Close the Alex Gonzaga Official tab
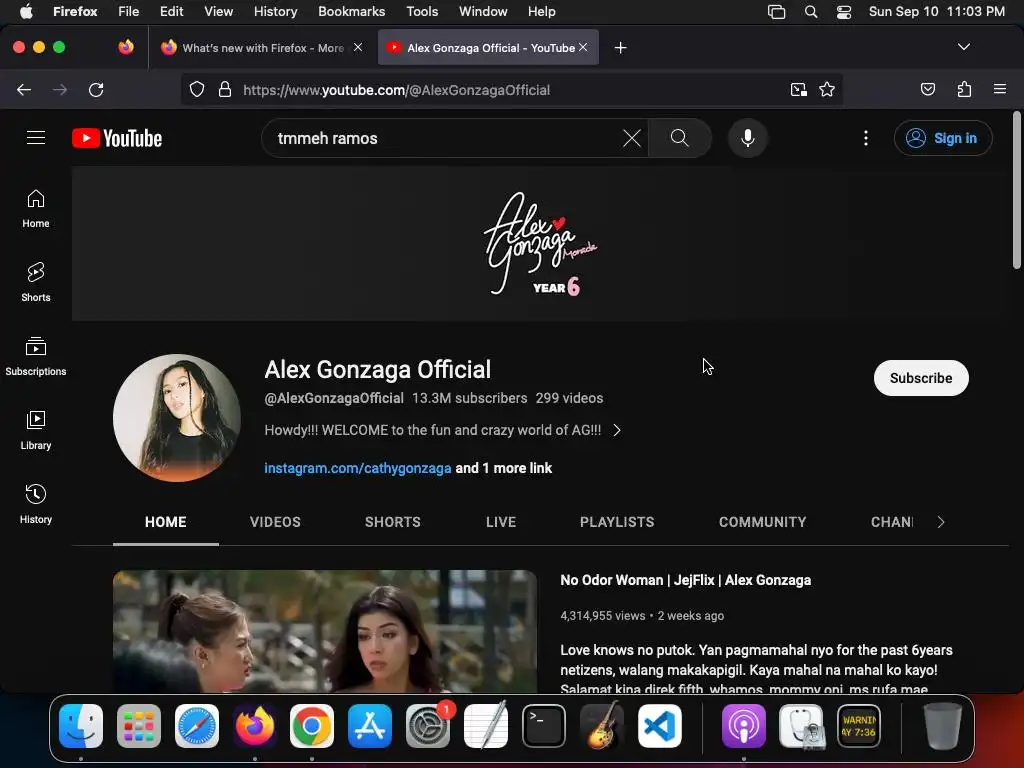This screenshot has height=768, width=1024. click(583, 47)
